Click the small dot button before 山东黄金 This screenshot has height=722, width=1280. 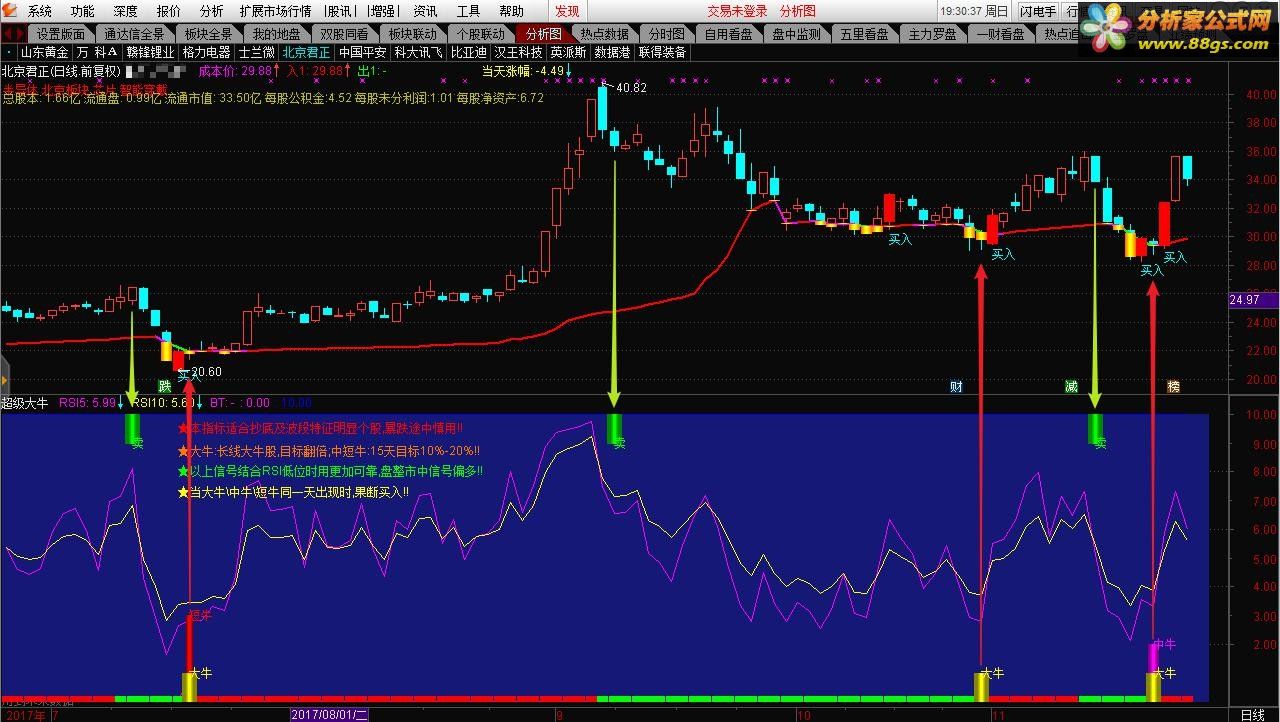(9, 52)
